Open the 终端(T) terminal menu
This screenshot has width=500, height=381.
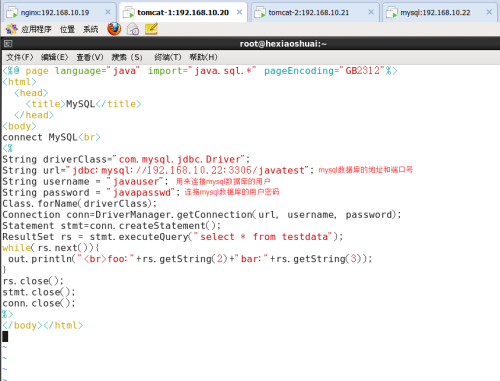[168, 57]
